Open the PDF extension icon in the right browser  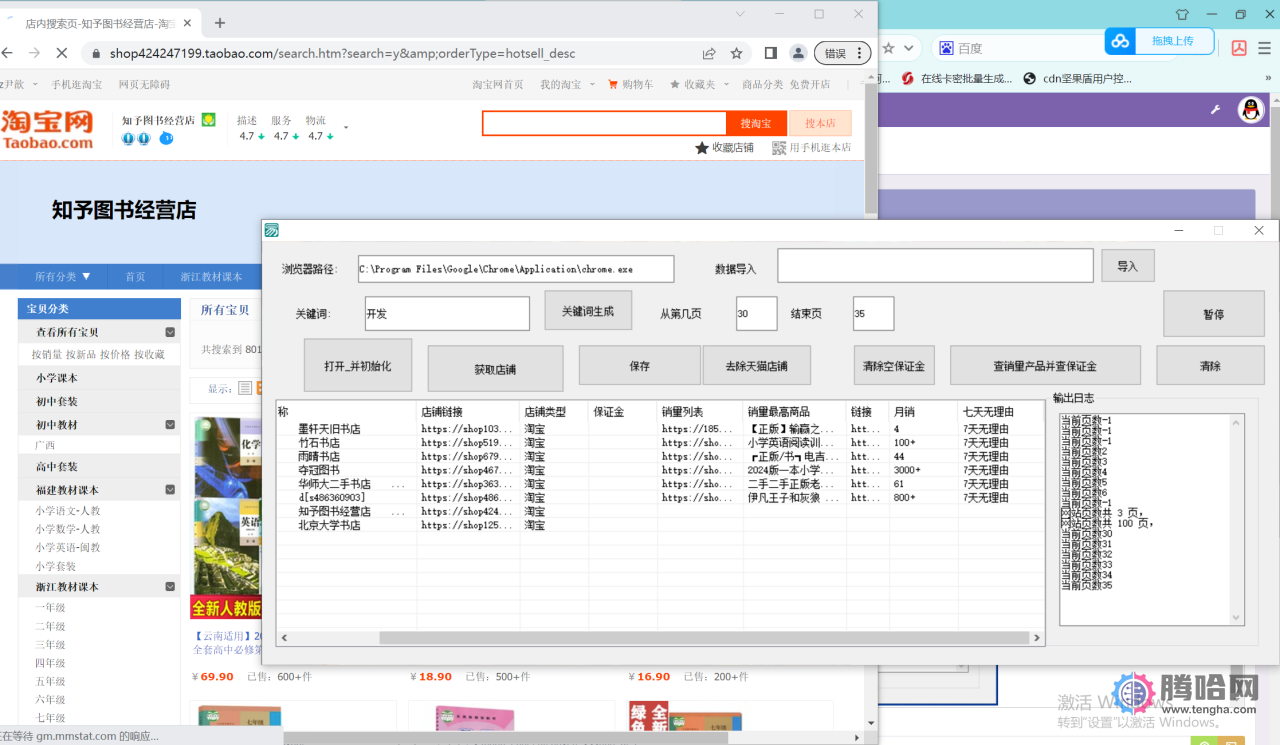1239,47
